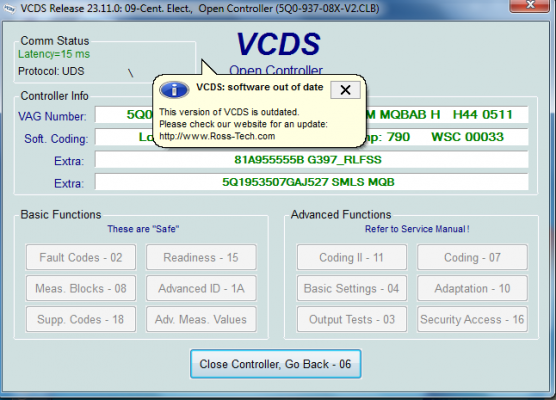Open Meas. Blocks - 08
The image size is (556, 400).
(81, 288)
